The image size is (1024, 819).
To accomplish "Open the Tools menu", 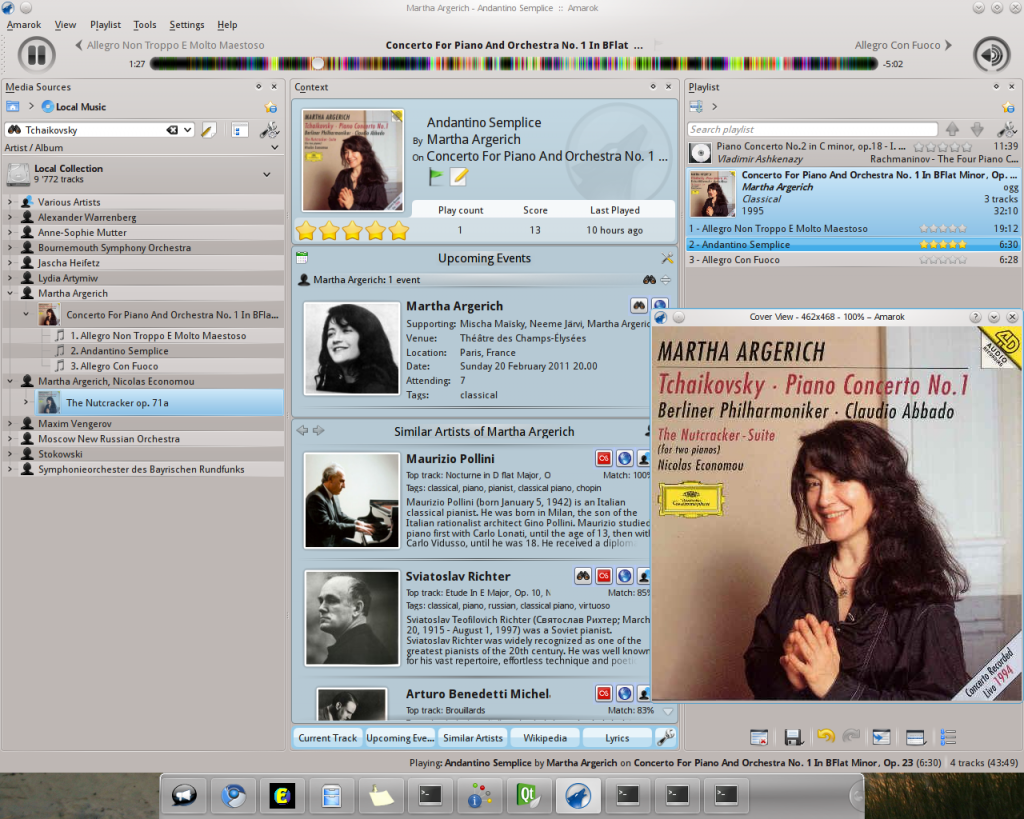I will tap(145, 25).
